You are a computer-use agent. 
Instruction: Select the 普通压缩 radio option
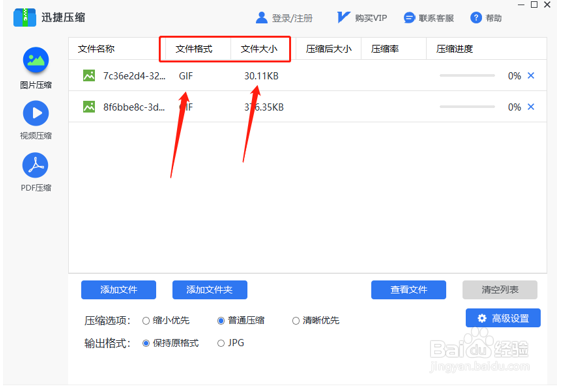tap(221, 321)
